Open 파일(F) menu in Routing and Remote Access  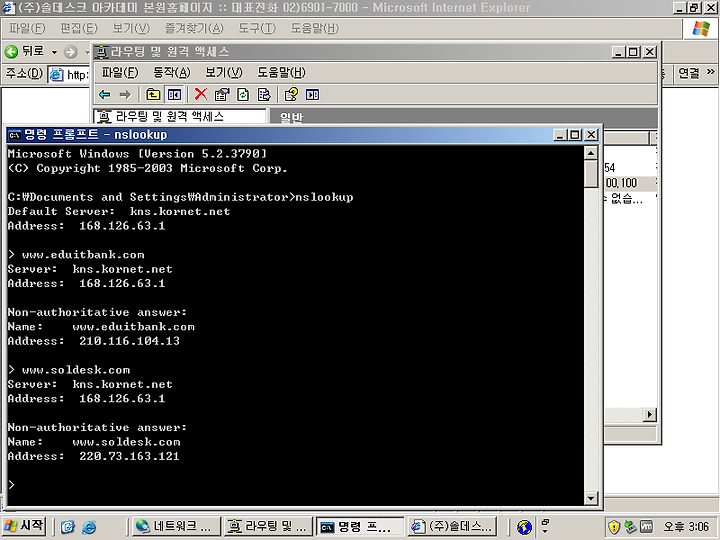pos(120,73)
